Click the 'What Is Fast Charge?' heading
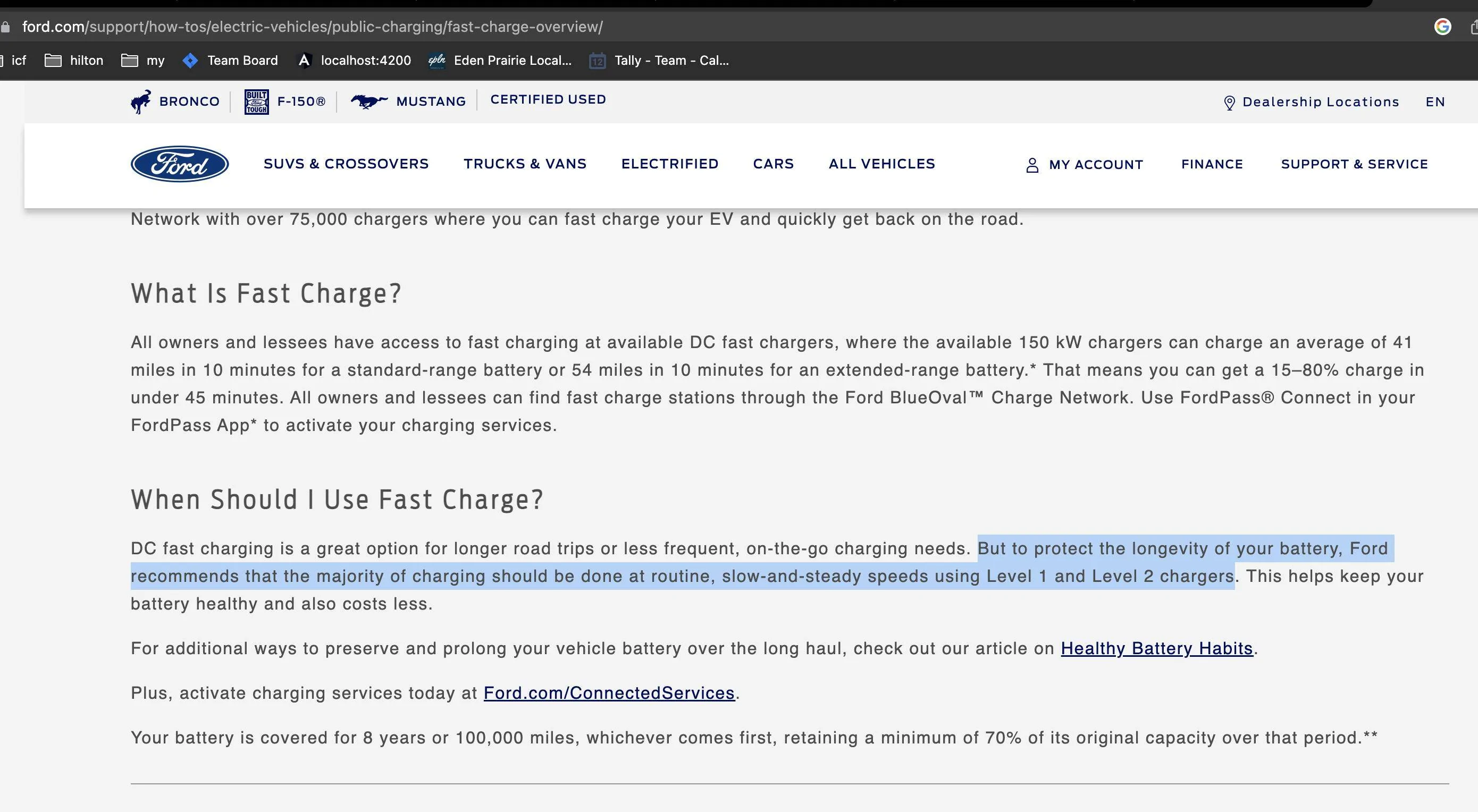The height and width of the screenshot is (812, 1478). coord(266,293)
